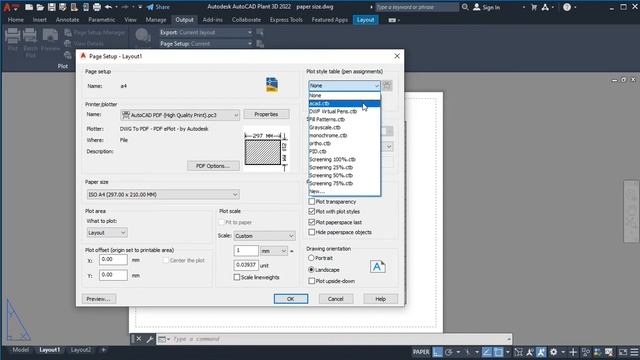The width and height of the screenshot is (640, 360).
Task: Click the plot offset X input field
Action: tap(113, 260)
